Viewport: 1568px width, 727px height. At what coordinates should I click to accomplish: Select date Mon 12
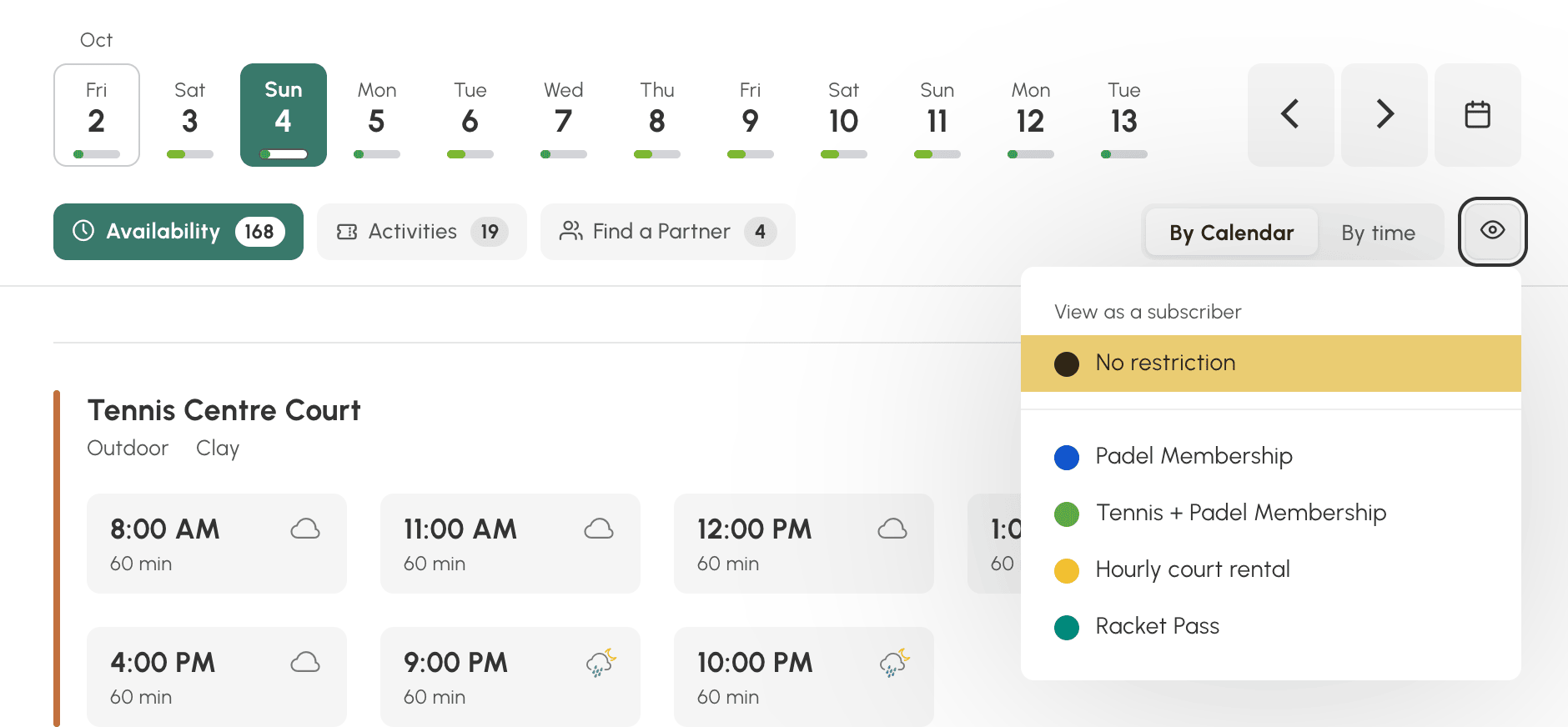click(1031, 115)
